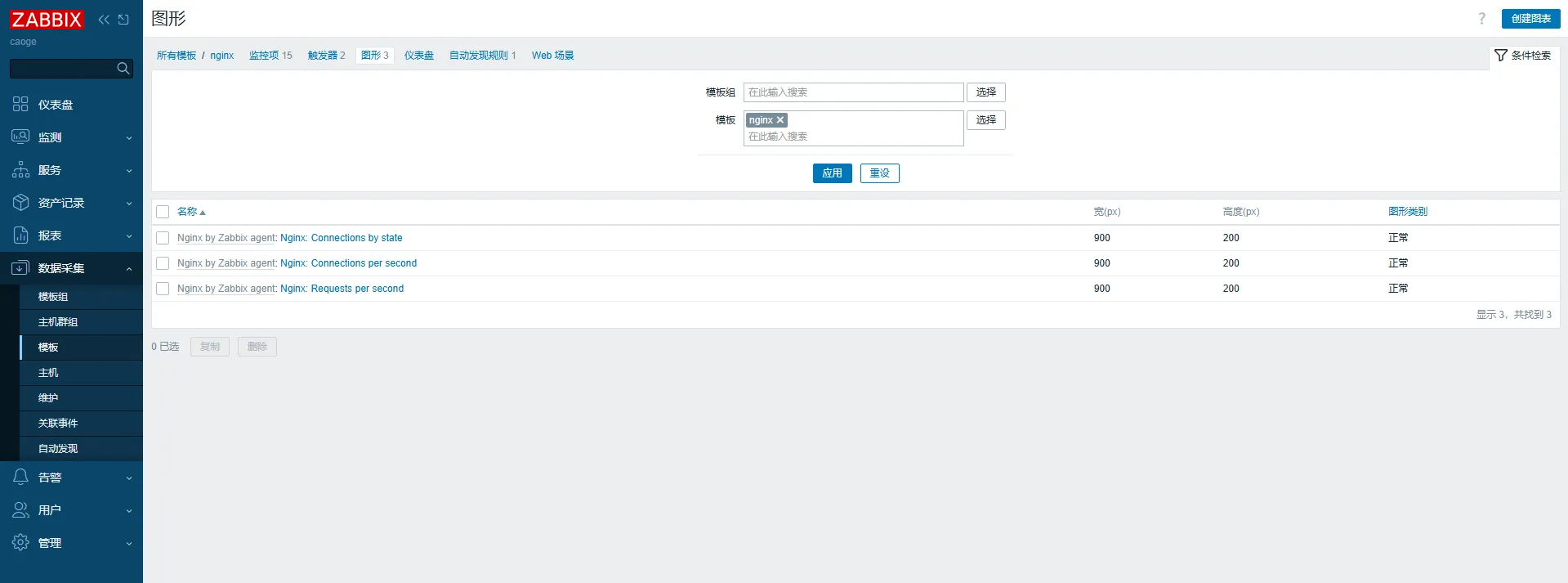Image resolution: width=1568 pixels, height=583 pixels.
Task: Expand the 报表 menu chevron
Action: 129,236
